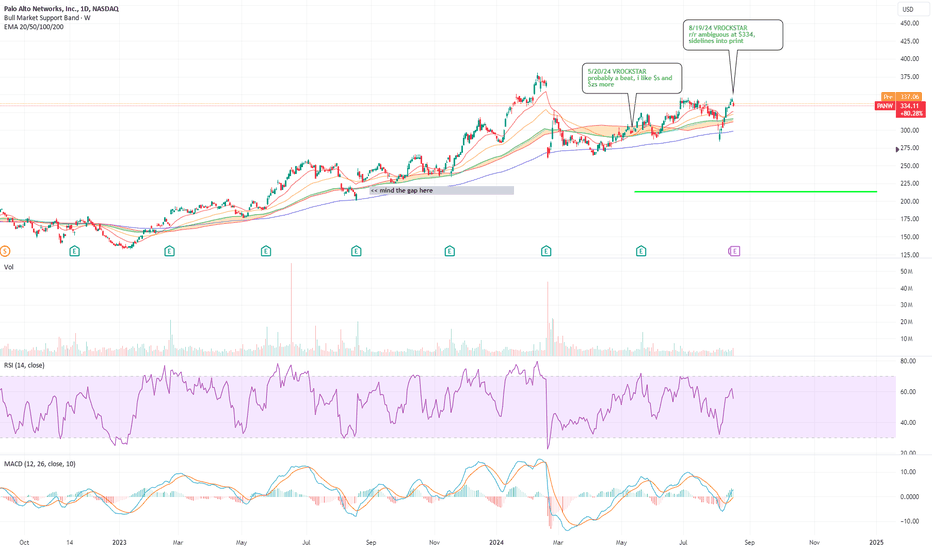Open the May 2024 earnings marker
This screenshot has width=932, height=550.
(x=641, y=252)
